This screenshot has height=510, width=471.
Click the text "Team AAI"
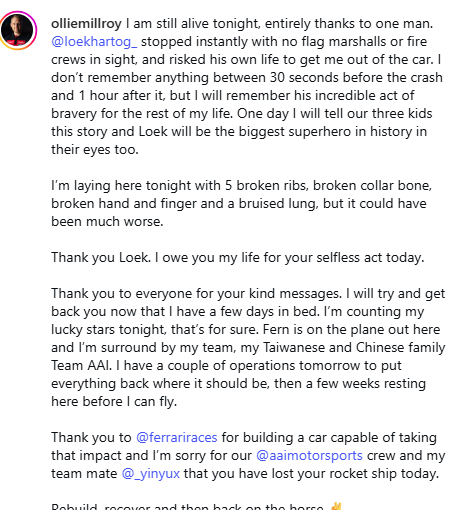pyautogui.click(x=81, y=365)
